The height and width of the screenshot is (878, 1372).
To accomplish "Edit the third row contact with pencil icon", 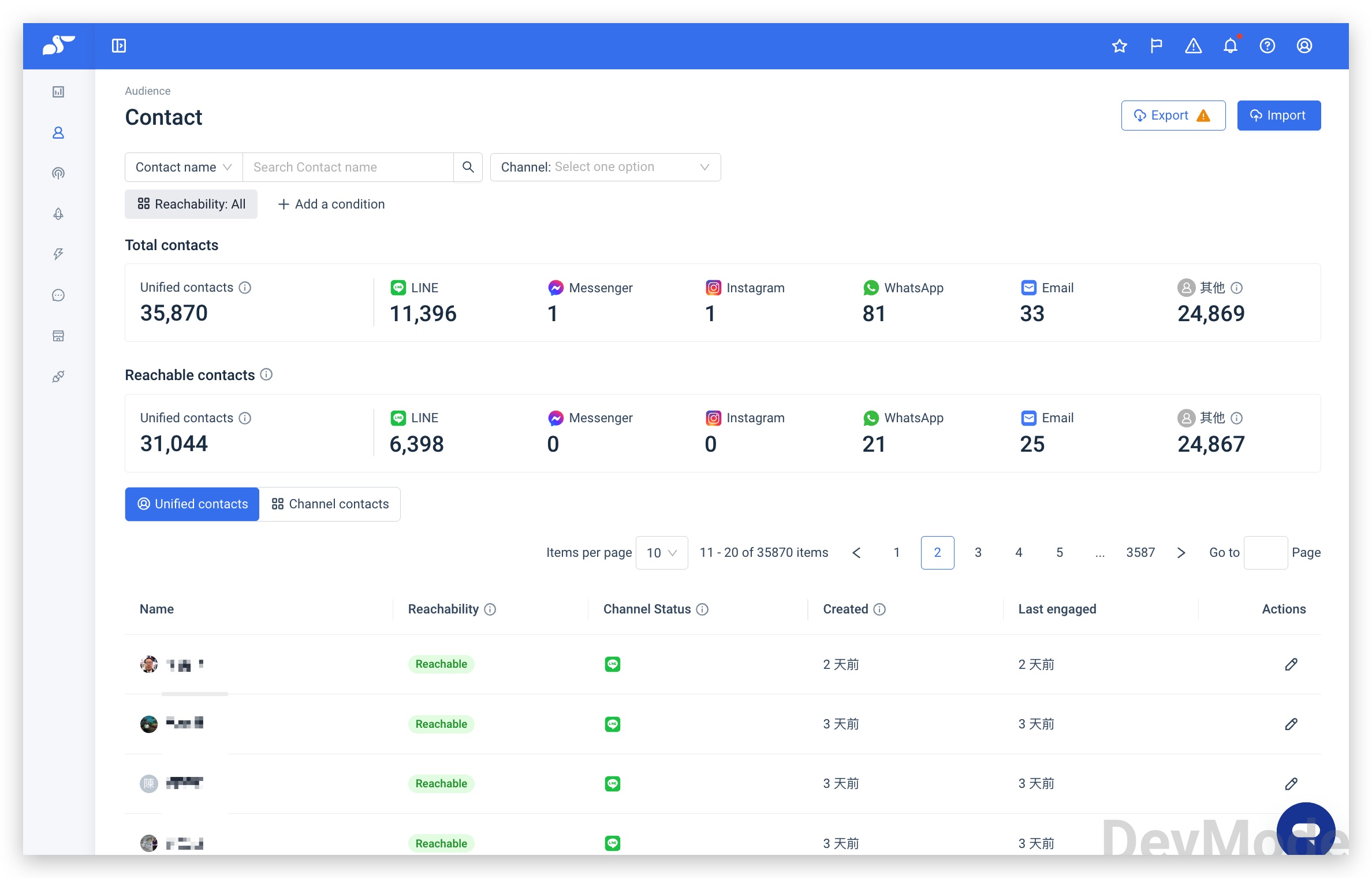I will 1291,784.
